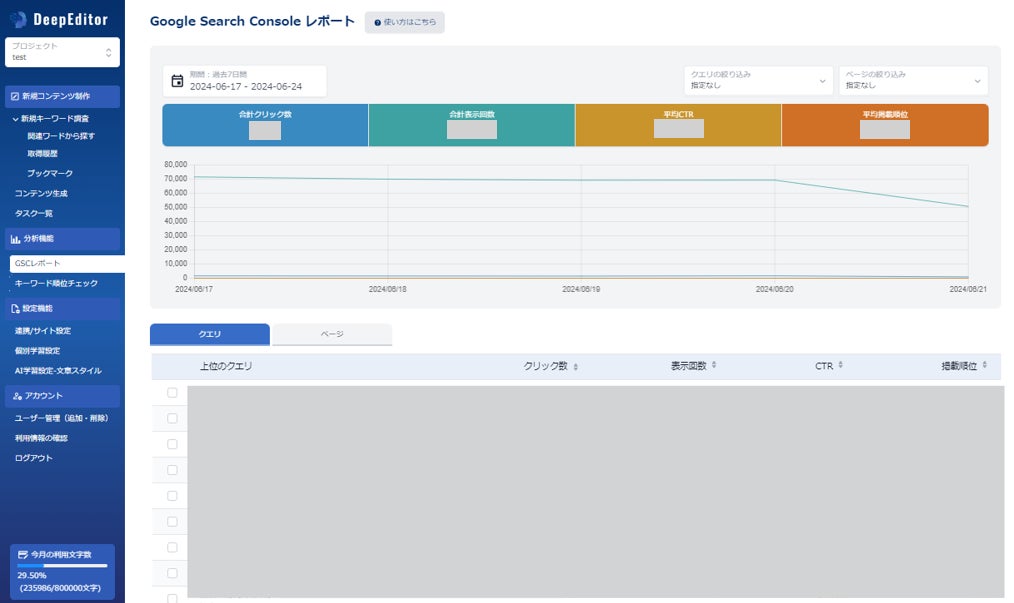Open the プロジェクト test selector
The height and width of the screenshot is (603, 1014).
(x=62, y=52)
